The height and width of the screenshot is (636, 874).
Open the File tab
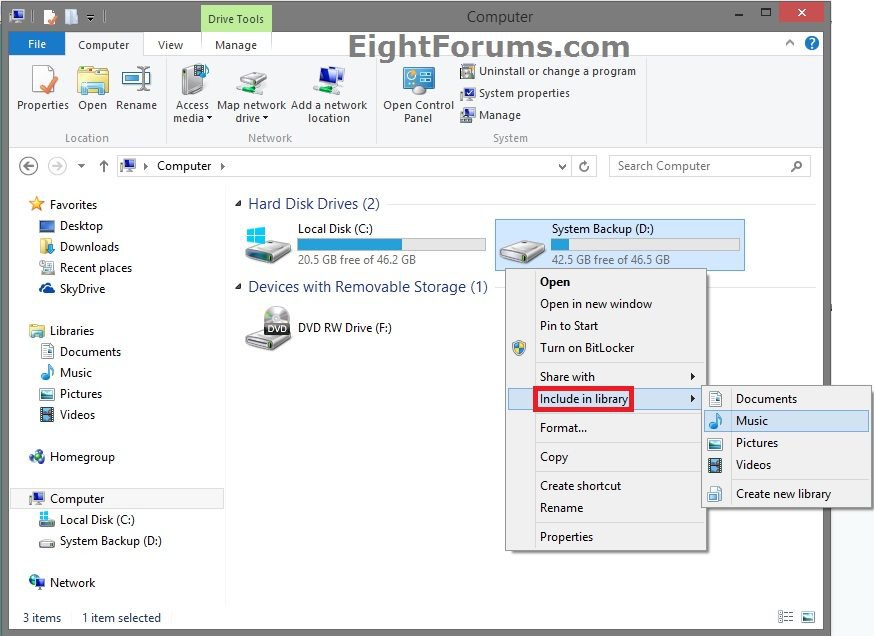37,44
